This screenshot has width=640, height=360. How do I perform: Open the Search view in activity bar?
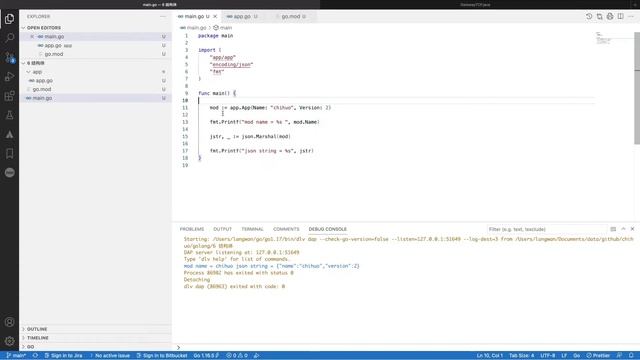[x=9, y=38]
